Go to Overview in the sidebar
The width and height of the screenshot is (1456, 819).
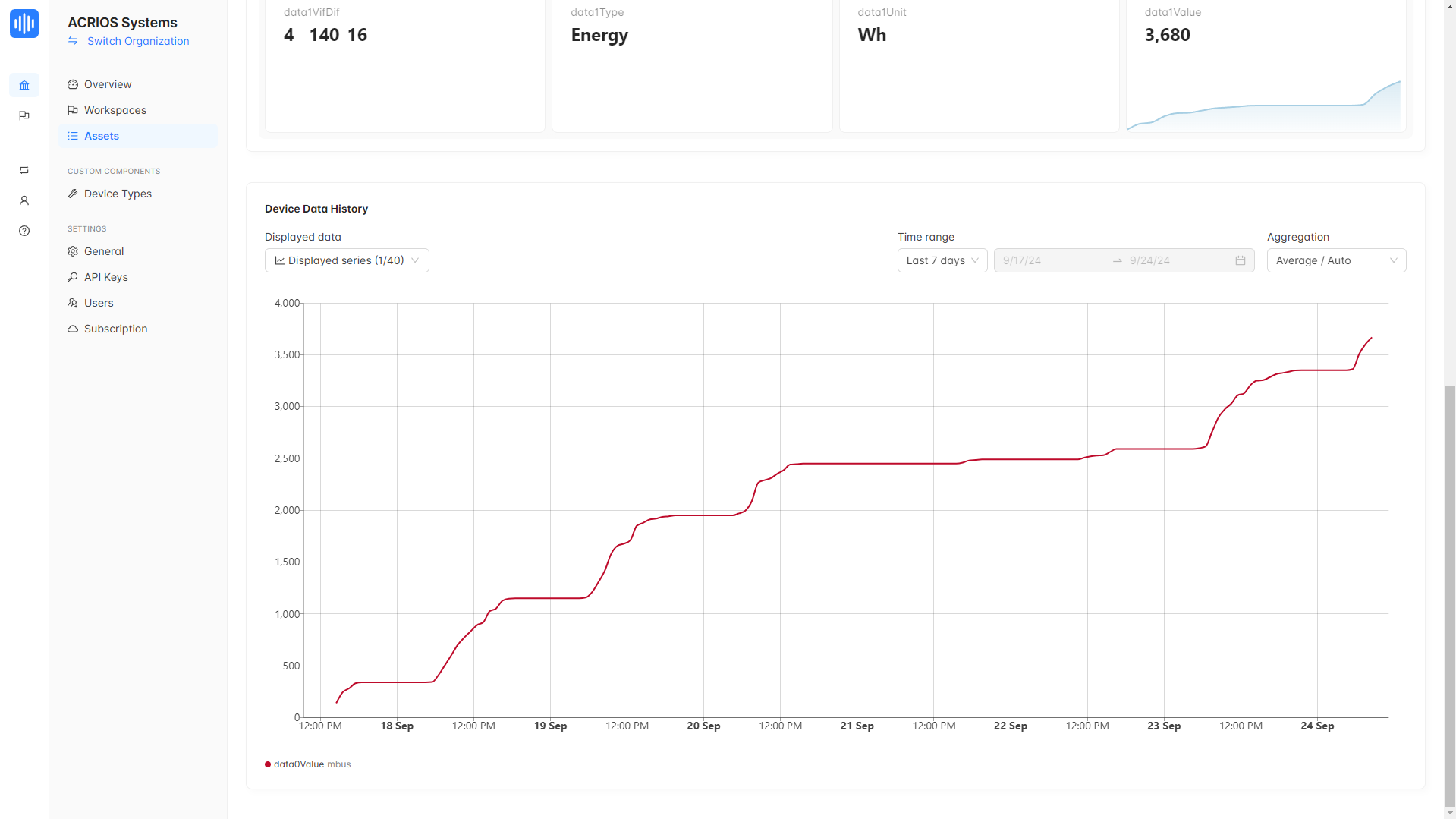tap(108, 84)
